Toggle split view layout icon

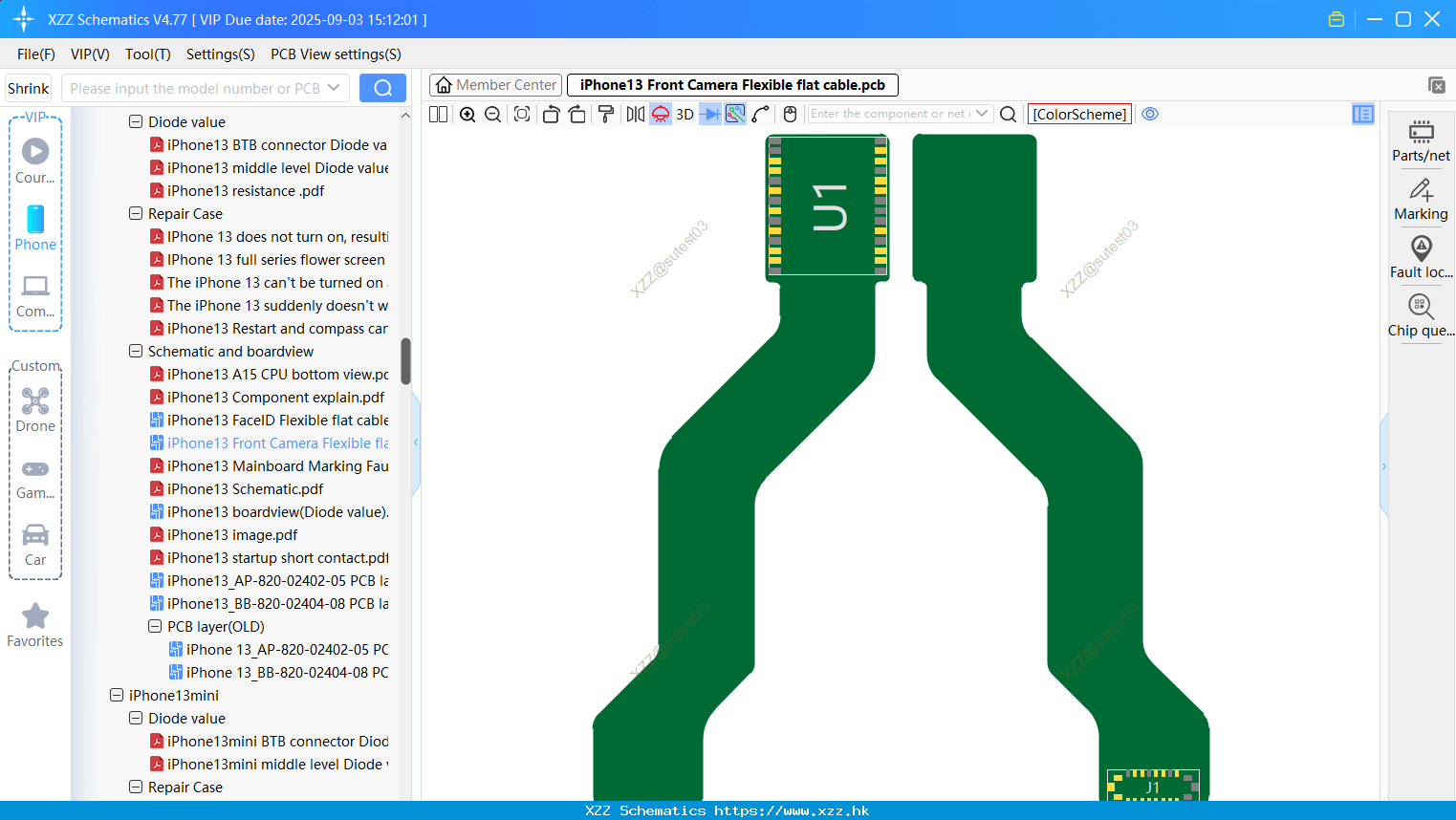click(x=438, y=114)
